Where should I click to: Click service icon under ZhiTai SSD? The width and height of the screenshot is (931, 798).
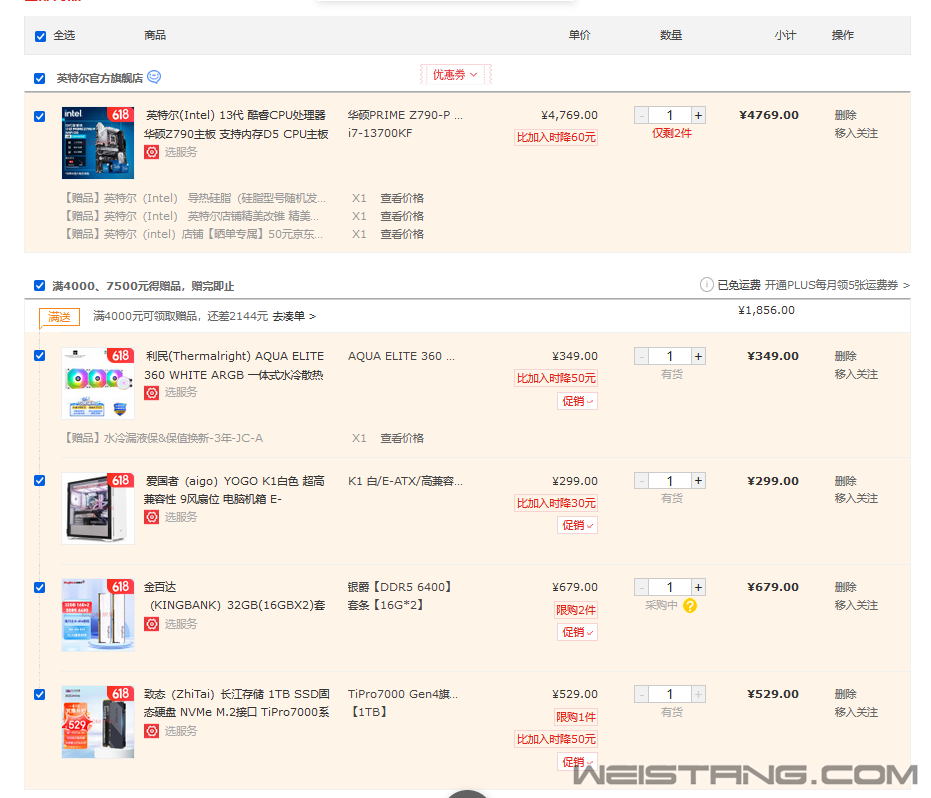151,731
